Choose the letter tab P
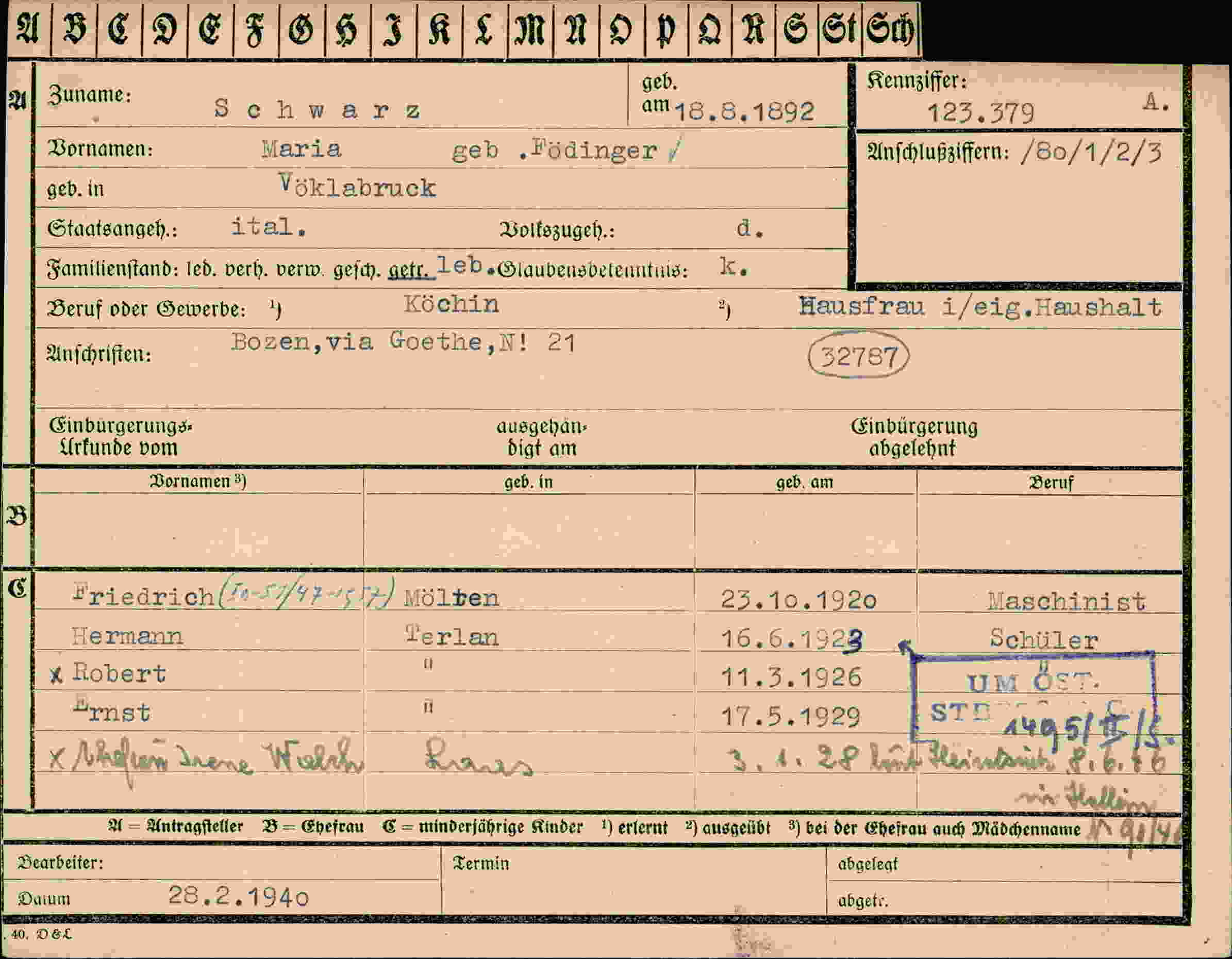Screen dimensions: 1232x959 pyautogui.click(x=665, y=29)
